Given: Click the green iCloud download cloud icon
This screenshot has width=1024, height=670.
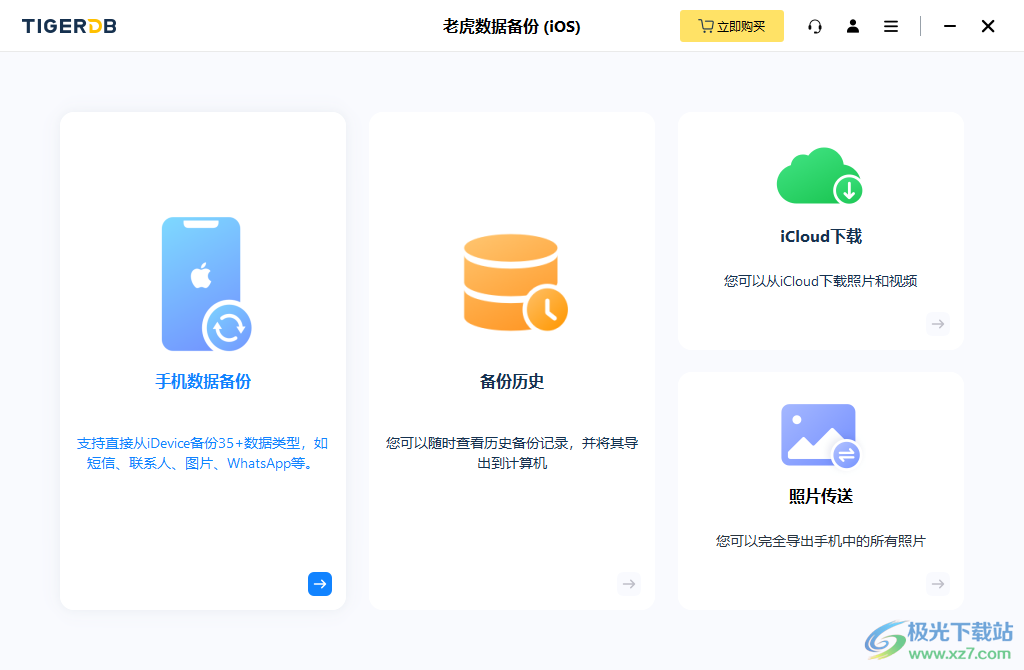Looking at the screenshot, I should pos(819,175).
